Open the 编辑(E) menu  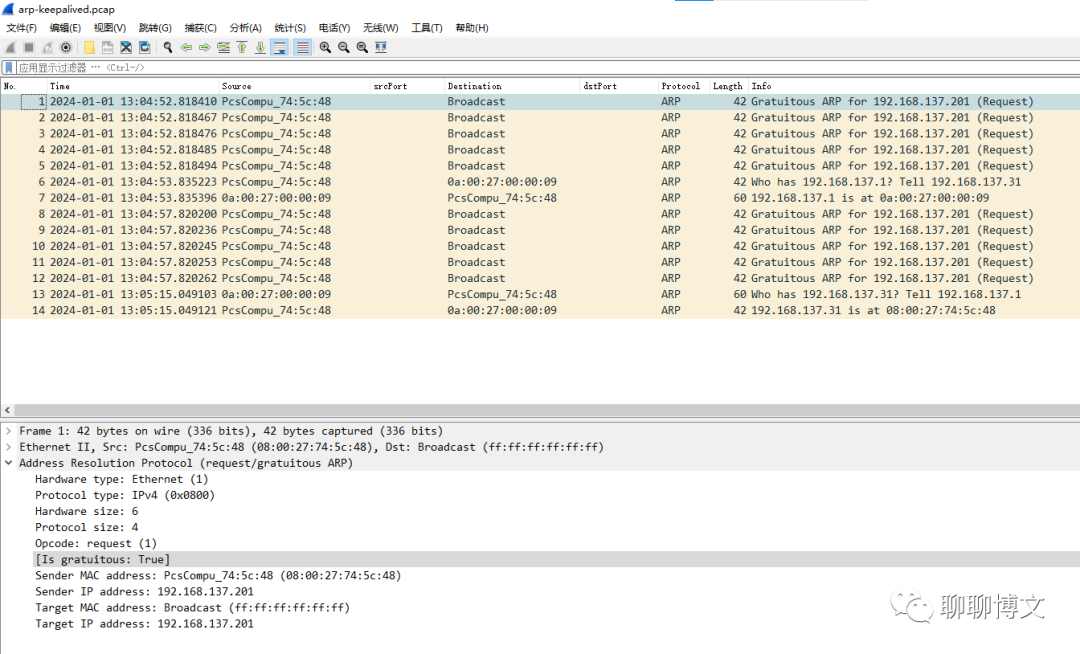(65, 28)
